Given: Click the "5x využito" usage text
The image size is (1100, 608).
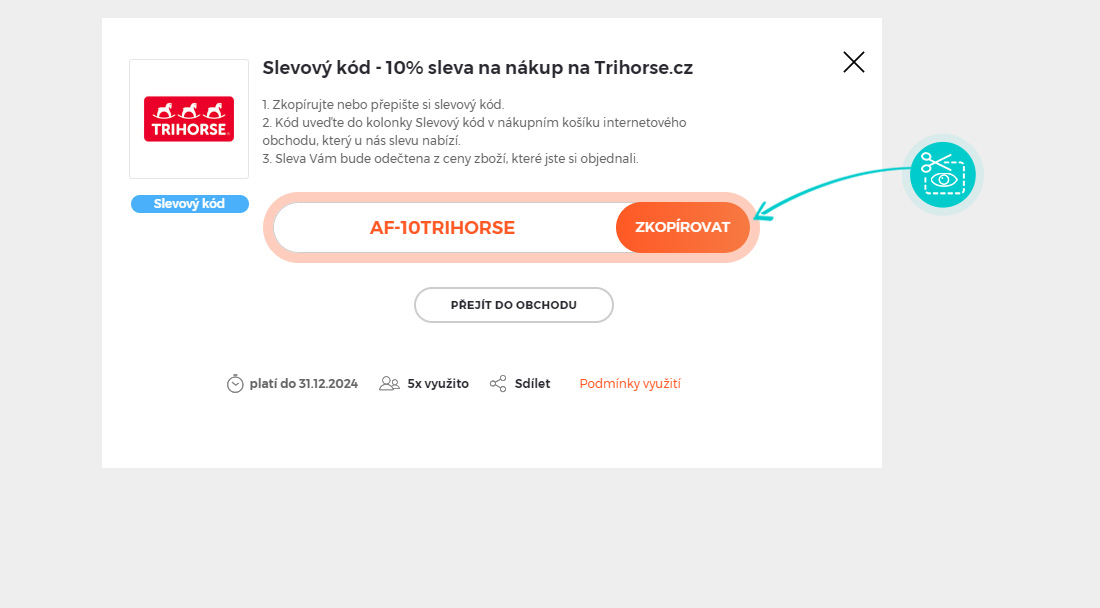Looking at the screenshot, I should coord(438,383).
